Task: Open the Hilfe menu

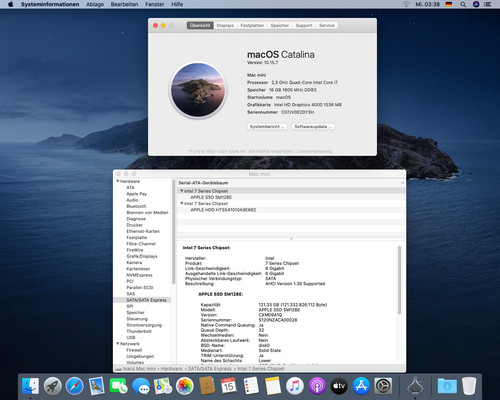Action: click(177, 4)
